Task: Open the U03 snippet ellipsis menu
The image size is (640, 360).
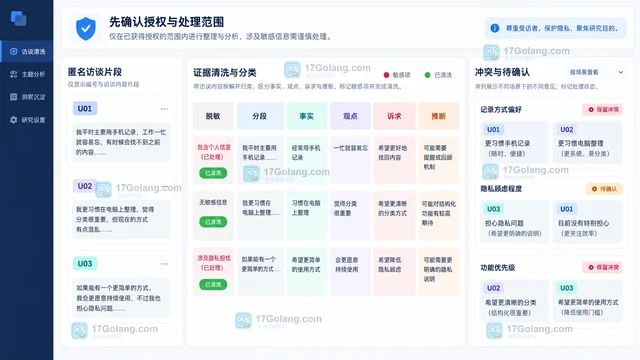Action: click(164, 264)
